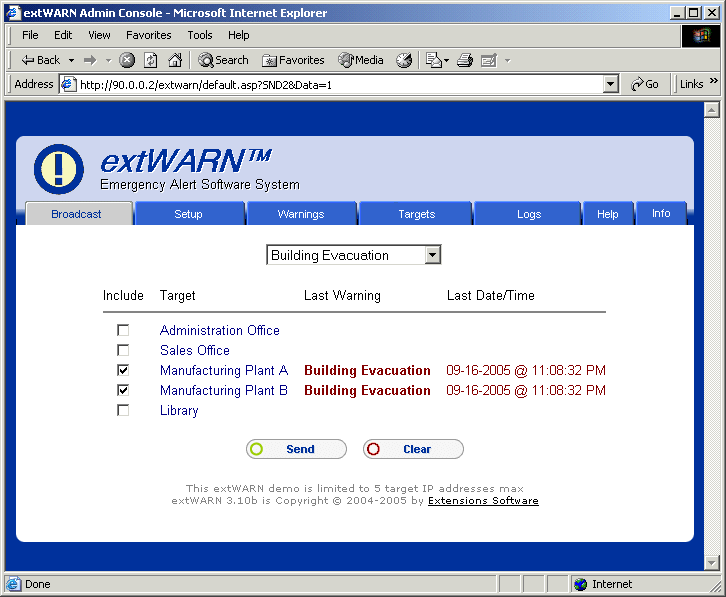Follow the Extensions Software link
Viewport: 726px width, 597px height.
483,500
